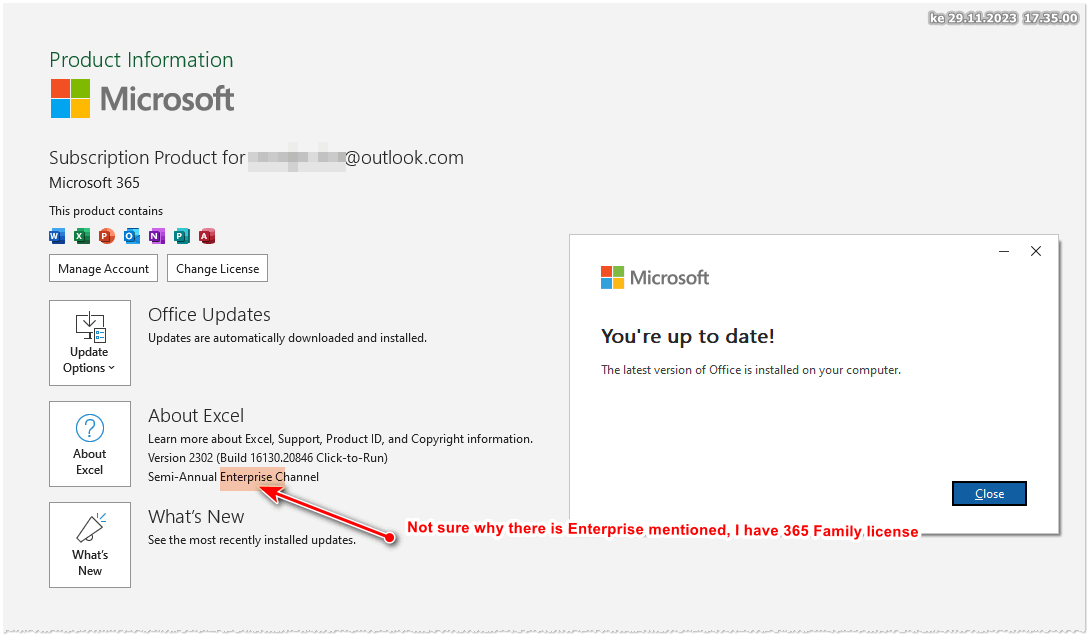This screenshot has height=642, width=1089.
Task: Click the Product Information heading
Action: coord(141,60)
